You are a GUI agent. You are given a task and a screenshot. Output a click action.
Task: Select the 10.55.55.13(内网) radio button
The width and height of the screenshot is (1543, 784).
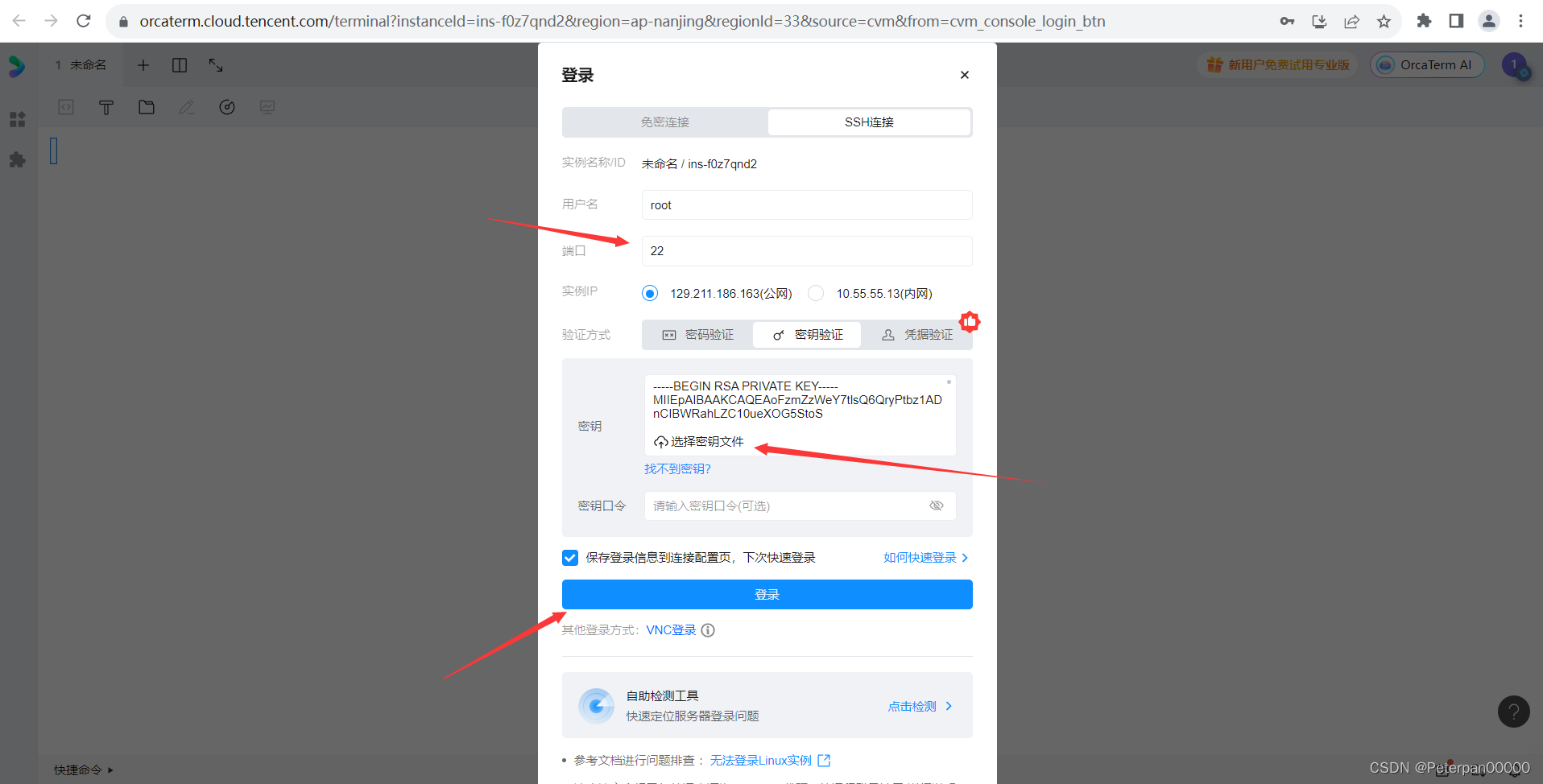pyautogui.click(x=816, y=293)
